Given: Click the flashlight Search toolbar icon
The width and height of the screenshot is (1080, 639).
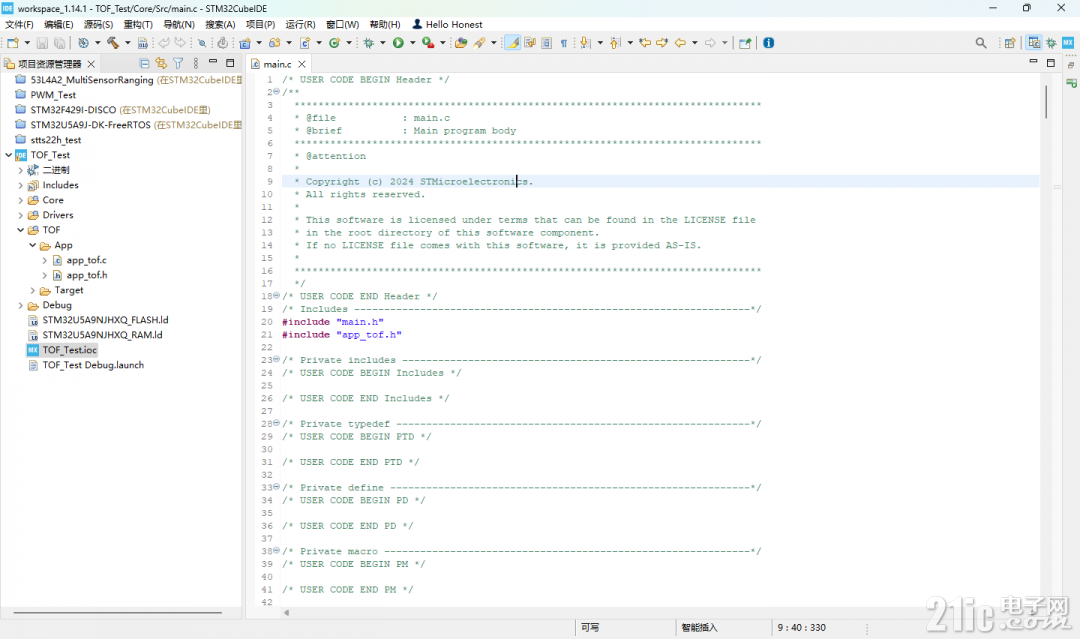Looking at the screenshot, I should [479, 43].
